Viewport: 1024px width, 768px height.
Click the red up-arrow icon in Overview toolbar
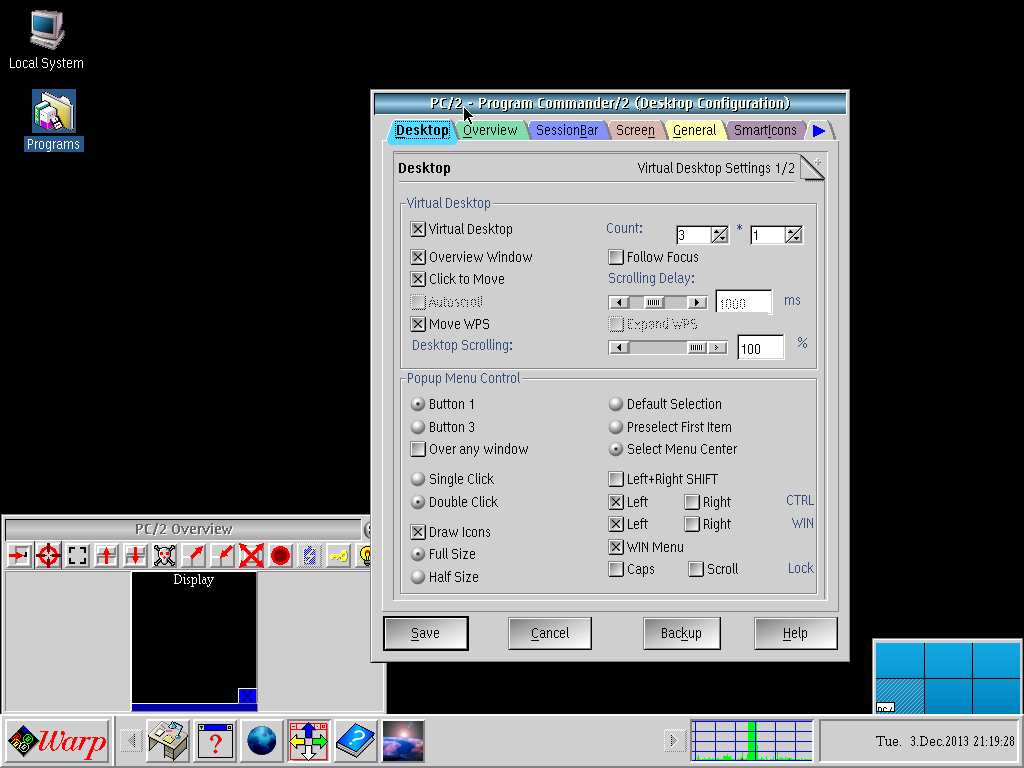106,555
